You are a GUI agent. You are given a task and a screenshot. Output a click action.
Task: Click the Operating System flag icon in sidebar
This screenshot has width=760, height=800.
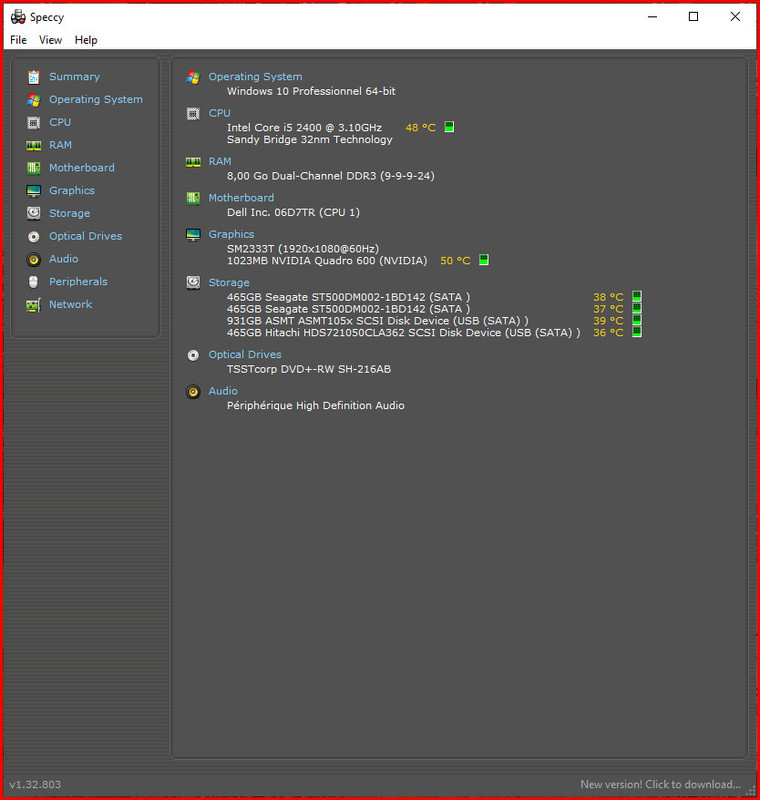[34, 100]
